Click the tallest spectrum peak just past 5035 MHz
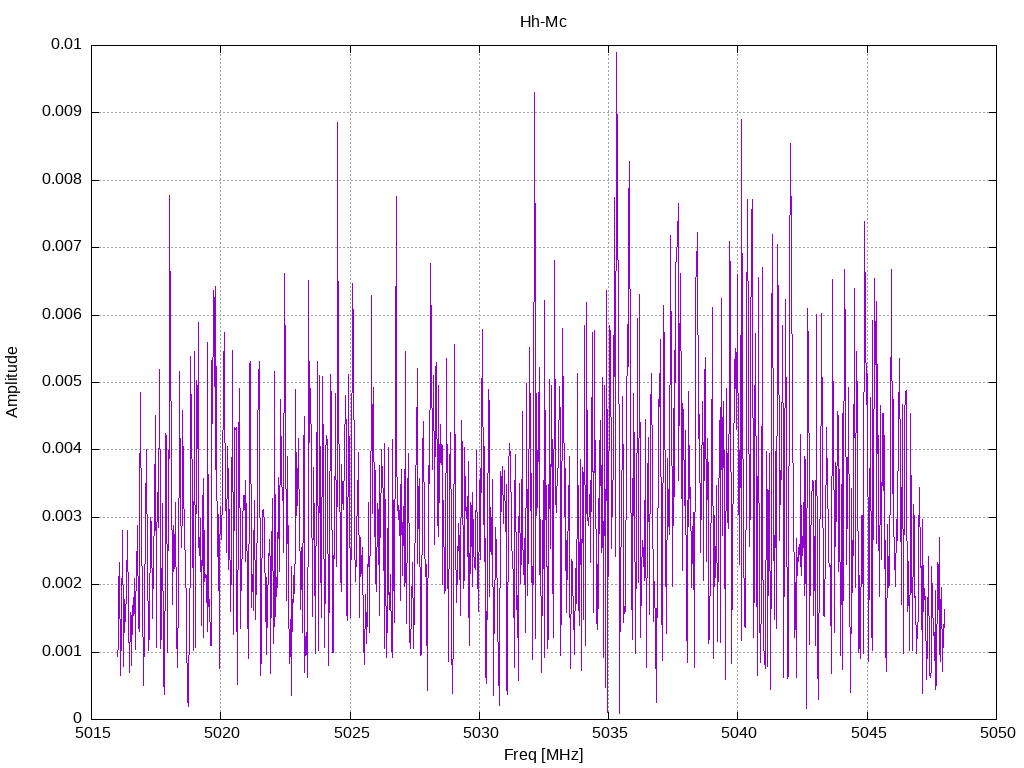1024x768 pixels. click(x=616, y=54)
